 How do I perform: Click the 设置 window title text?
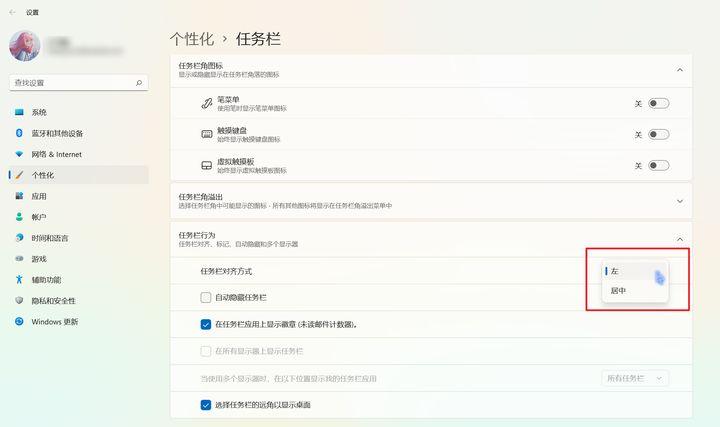pos(32,12)
